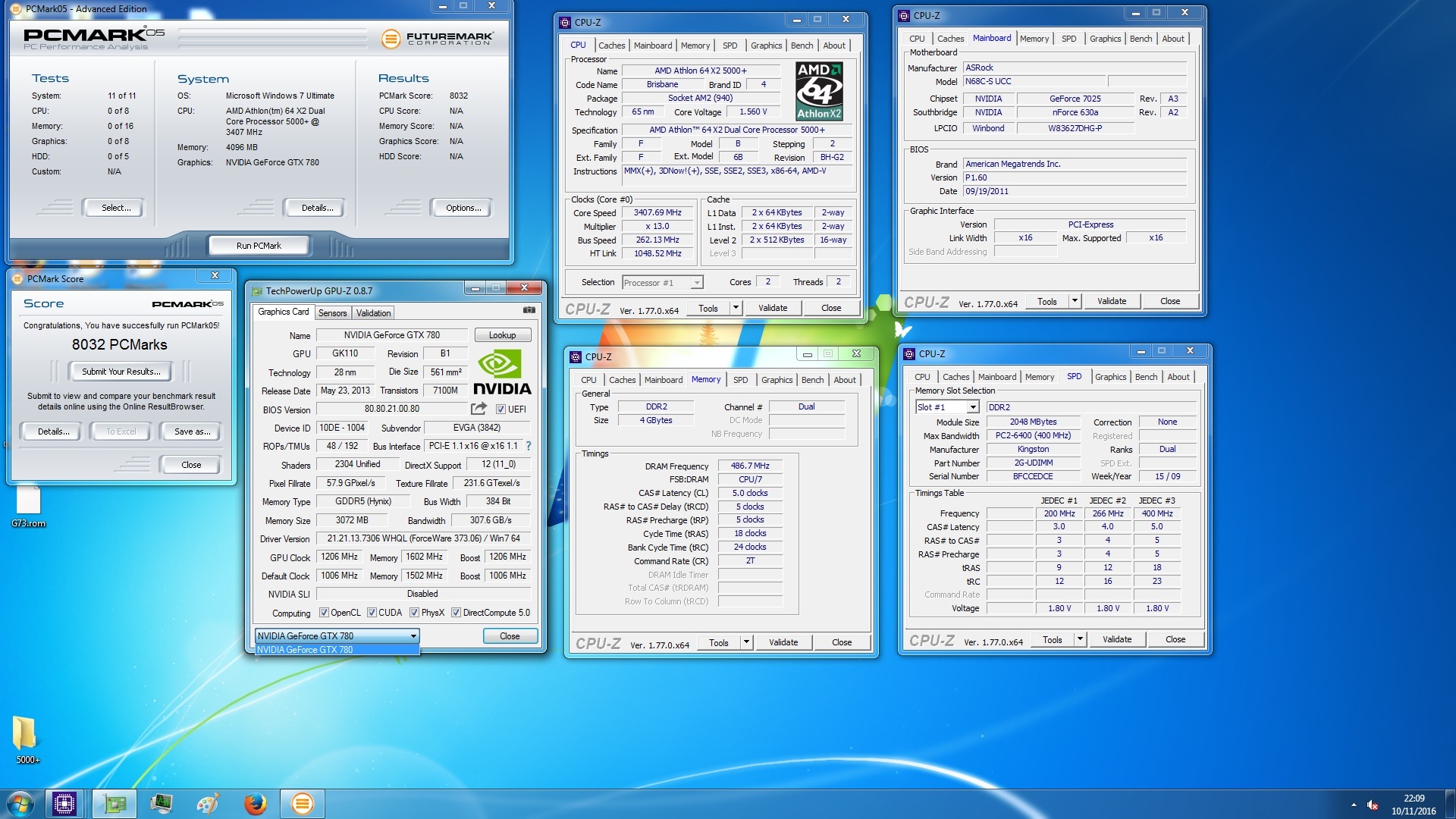Open Caches tab in CPU-Z CPU window
The width and height of the screenshot is (1456, 819).
(611, 45)
